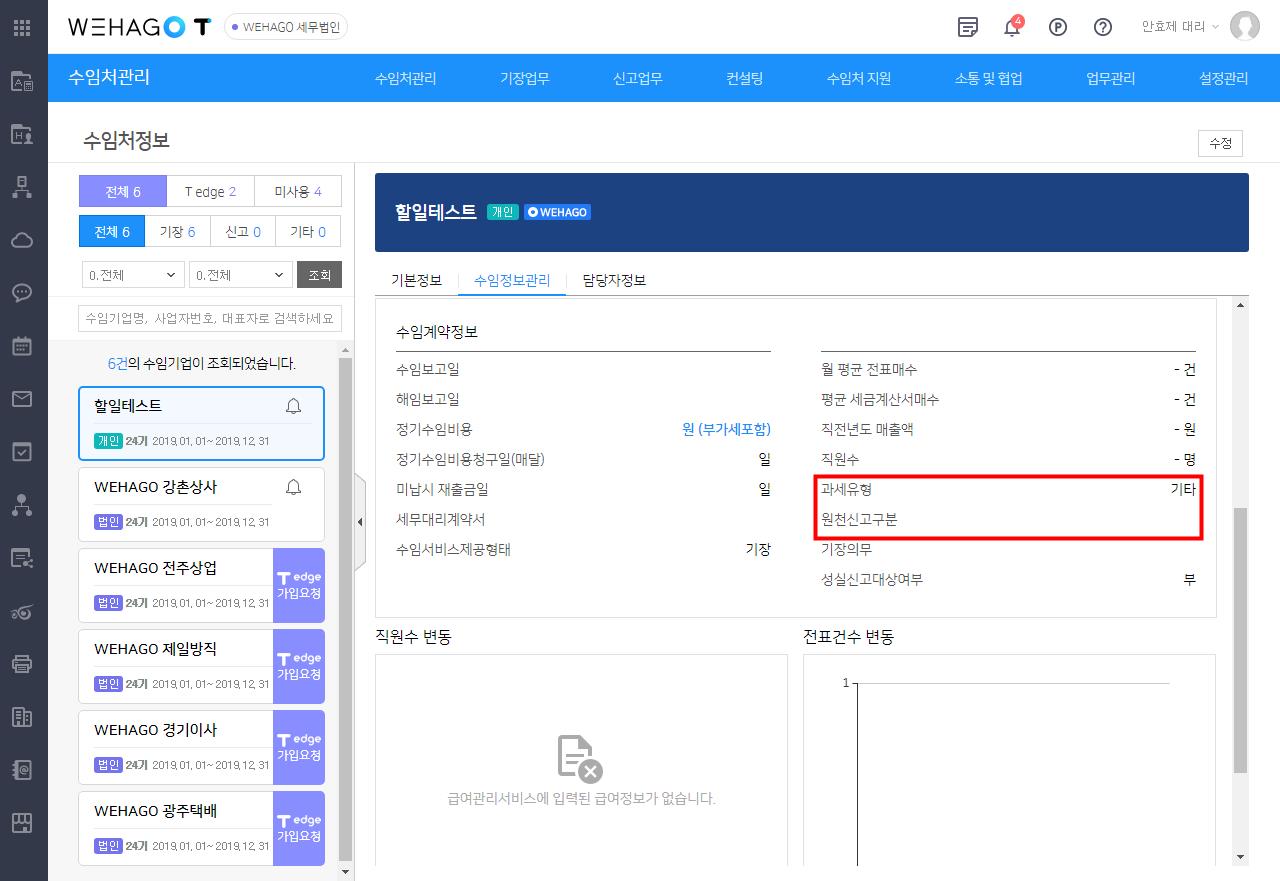The height and width of the screenshot is (881, 1280).
Task: Open the app grid launcher icon
Action: pos(22,27)
